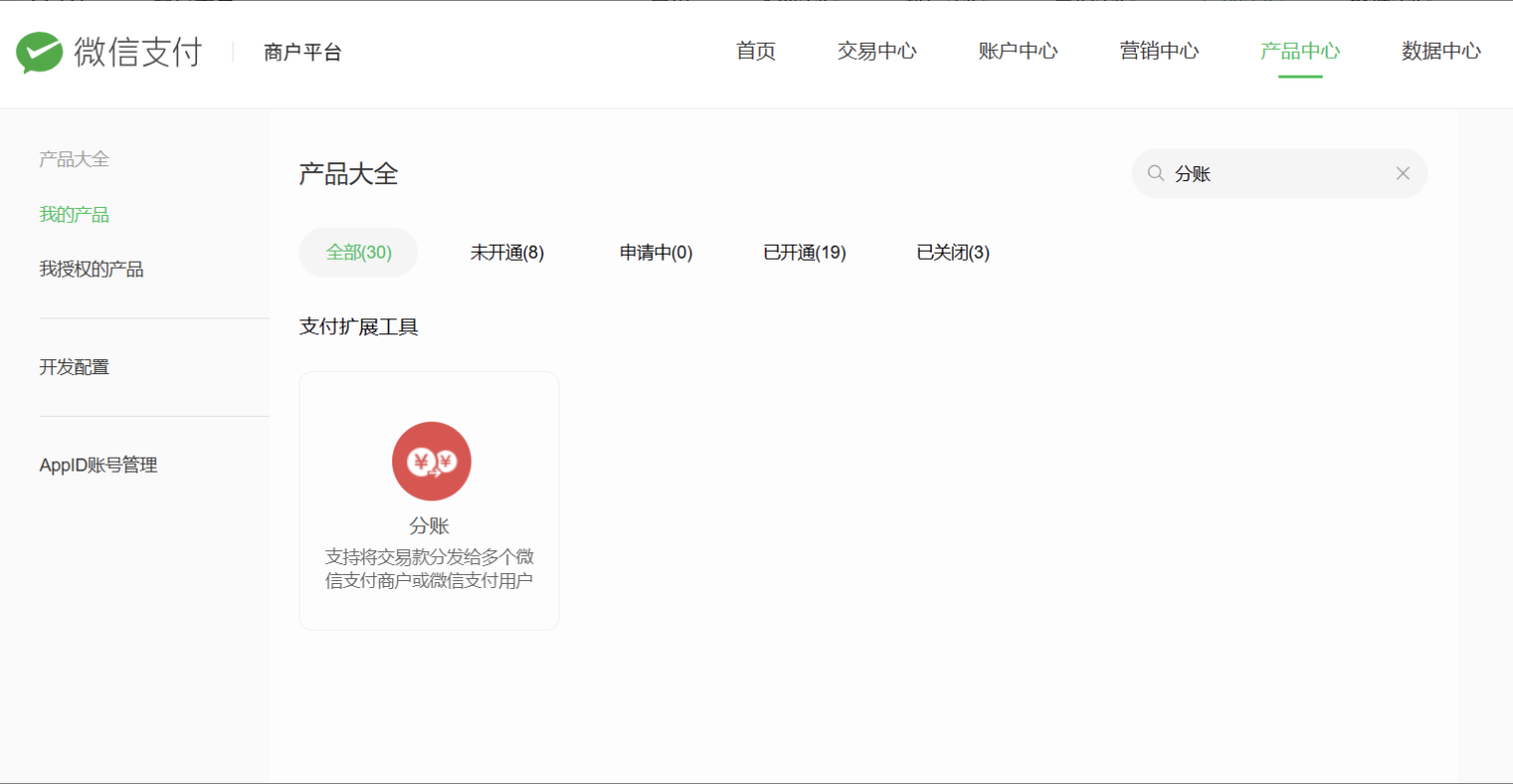Open 账户中心 from top navigation
Screen dimensions: 1513x784
[x=1017, y=52]
